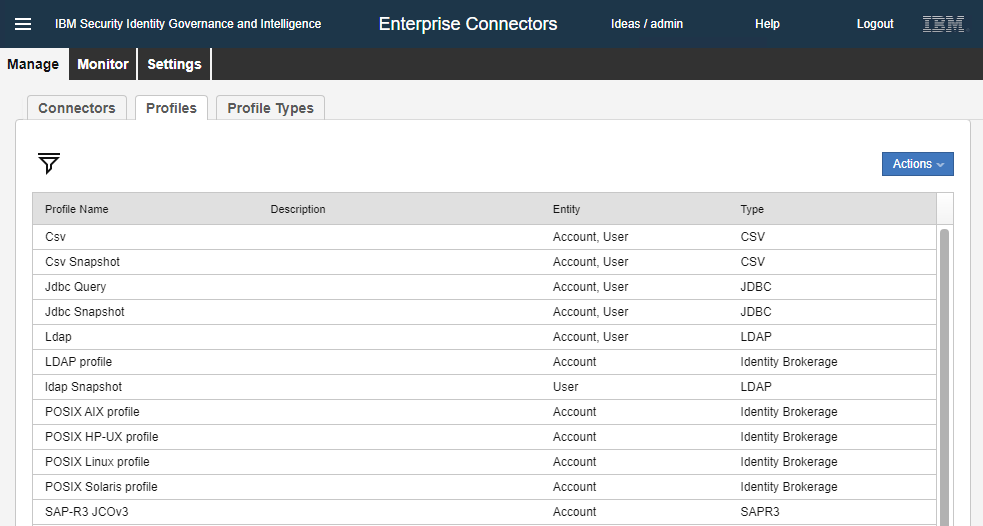Switch to the Connectors tab

[77, 108]
